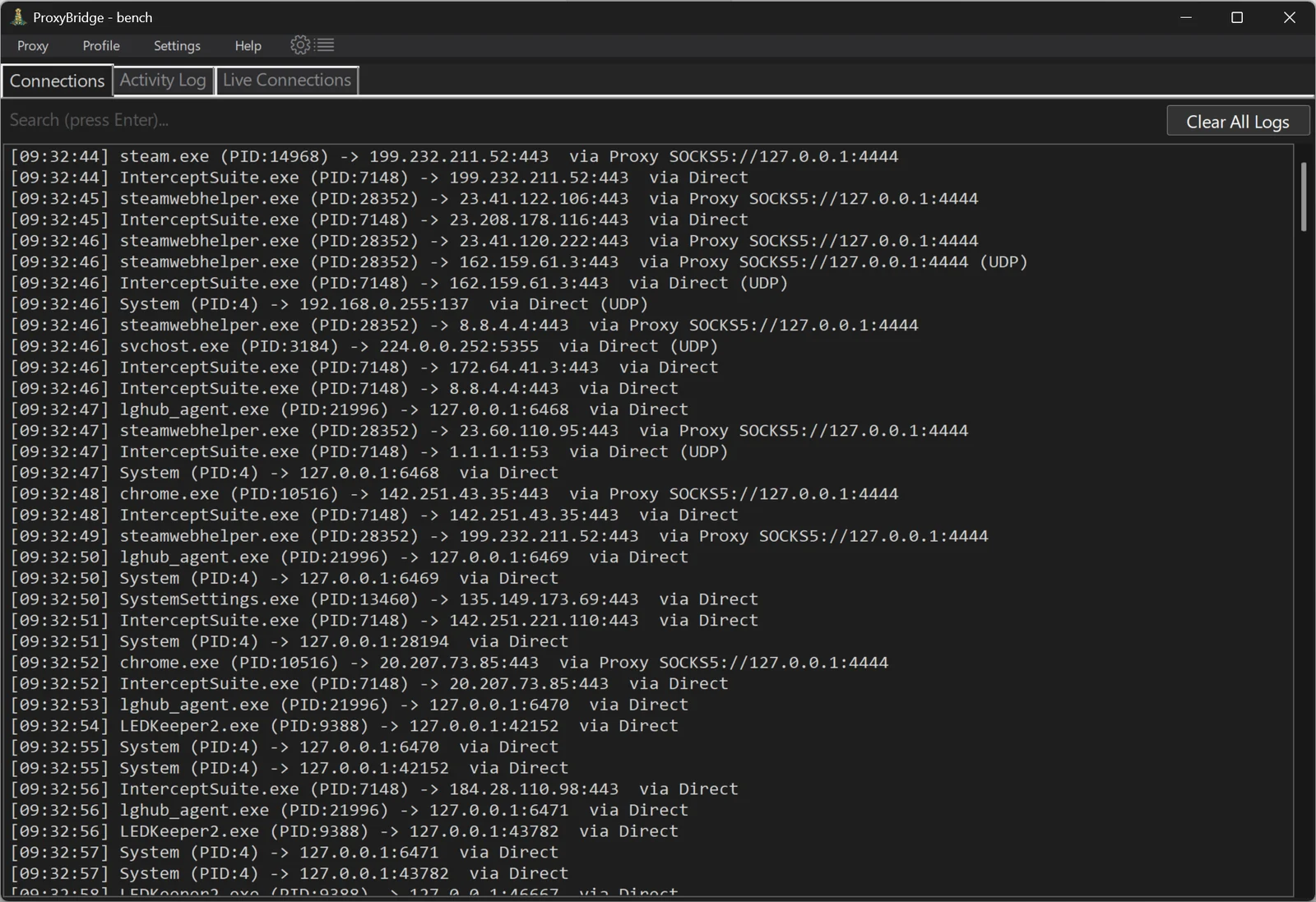Select the InterceptSuite.exe 1.1.1.1:53 entry
The width and height of the screenshot is (1316, 902).
tap(368, 452)
